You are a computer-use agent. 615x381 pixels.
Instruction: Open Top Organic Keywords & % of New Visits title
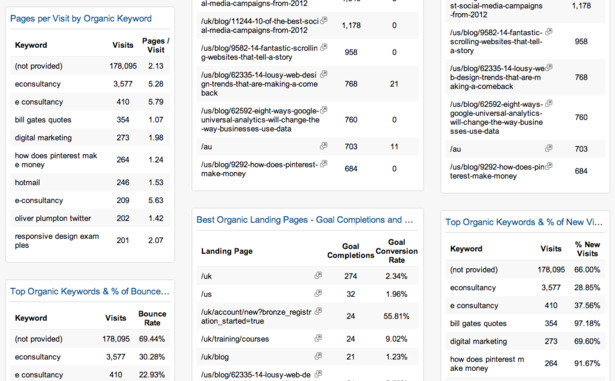click(524, 222)
